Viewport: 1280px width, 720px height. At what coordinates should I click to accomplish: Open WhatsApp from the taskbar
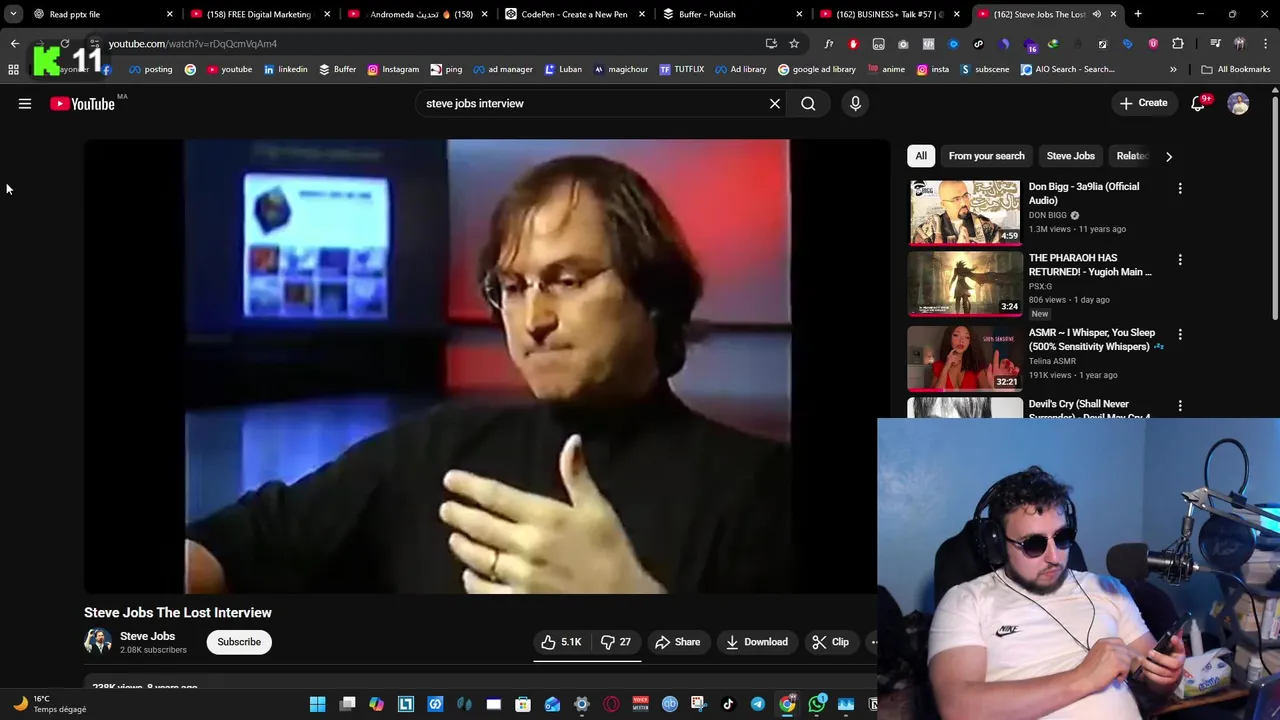click(x=817, y=704)
